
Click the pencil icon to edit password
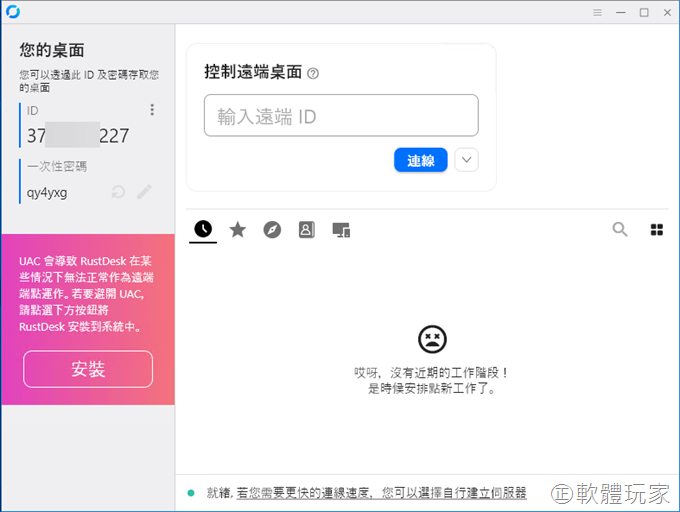(144, 192)
